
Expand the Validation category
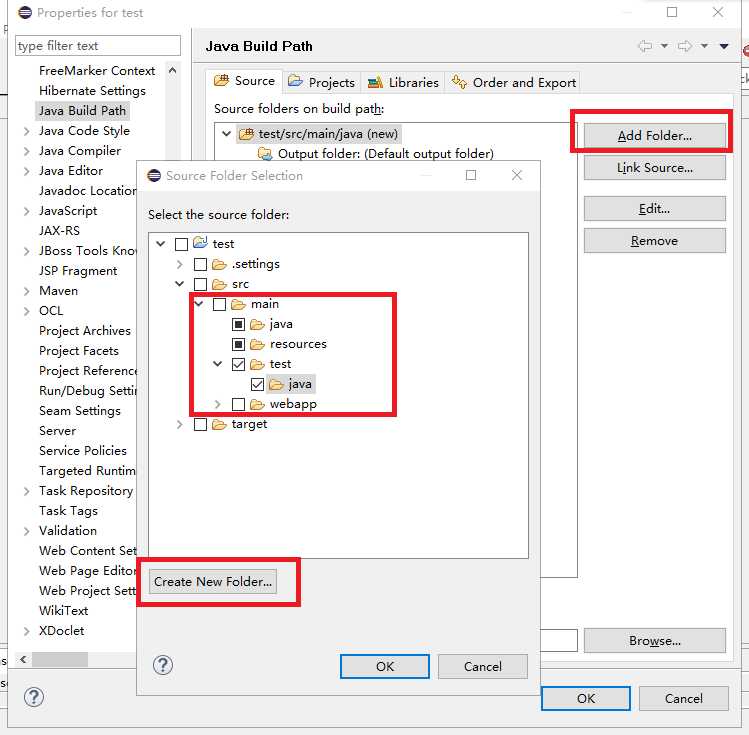pos(27,531)
